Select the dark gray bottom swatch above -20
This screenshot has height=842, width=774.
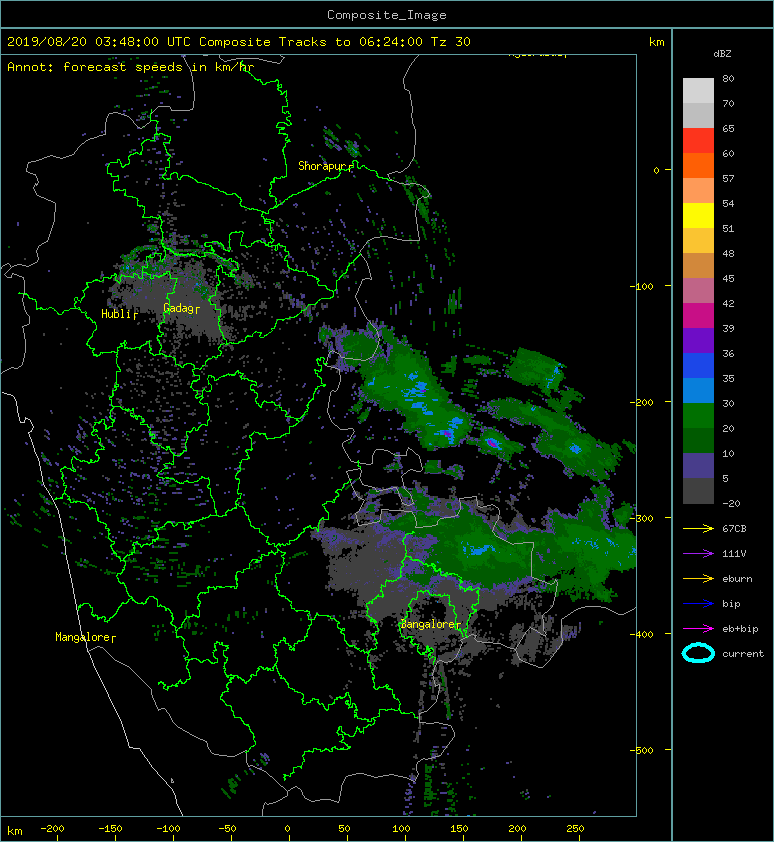click(x=698, y=491)
